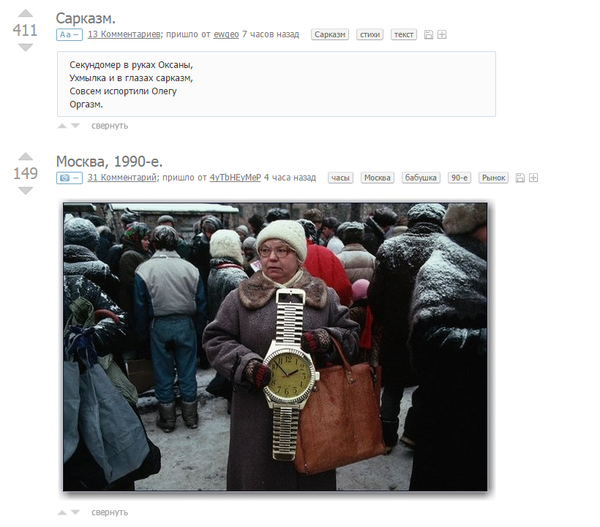Upvote the Сарказм post
600x527 pixels.
pyautogui.click(x=26, y=13)
